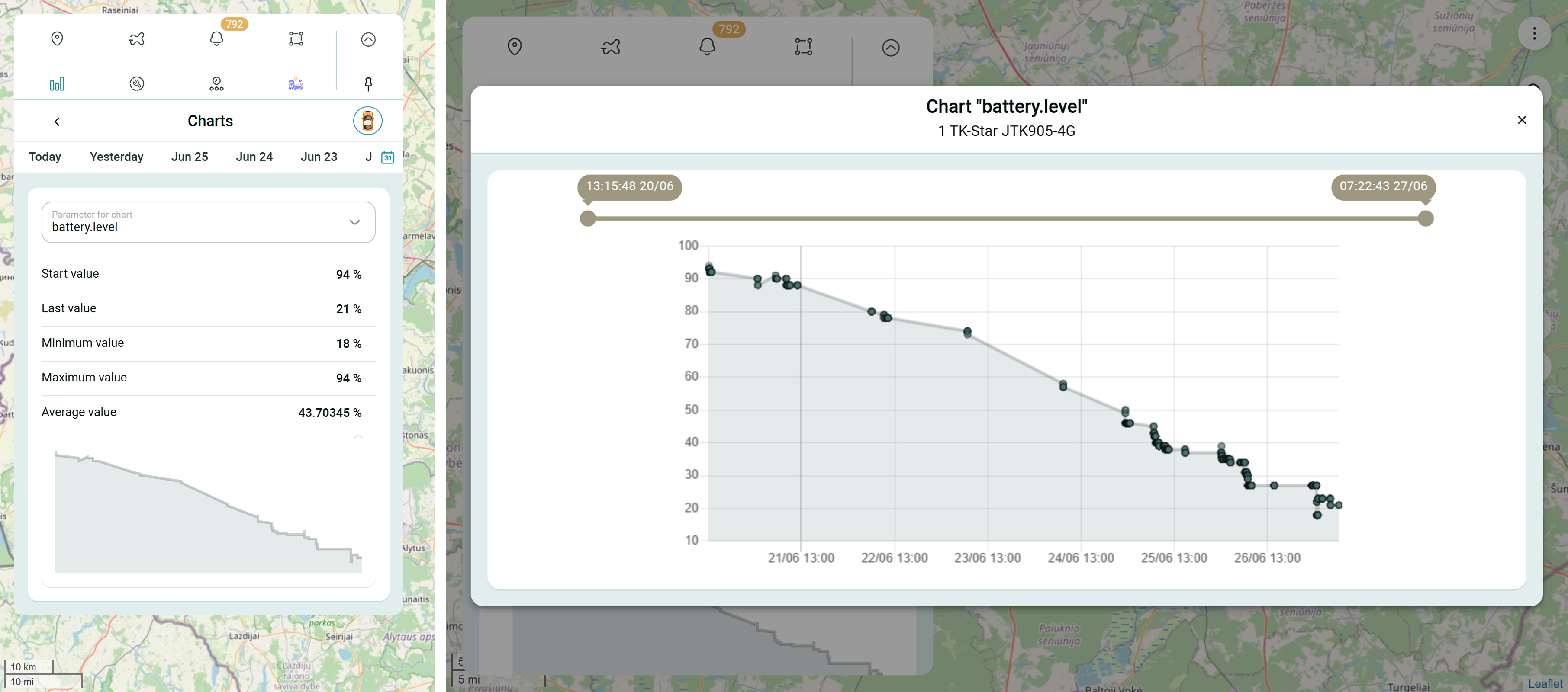This screenshot has width=1568, height=692.
Task: Click the Start value 94 % figure
Action: [349, 274]
